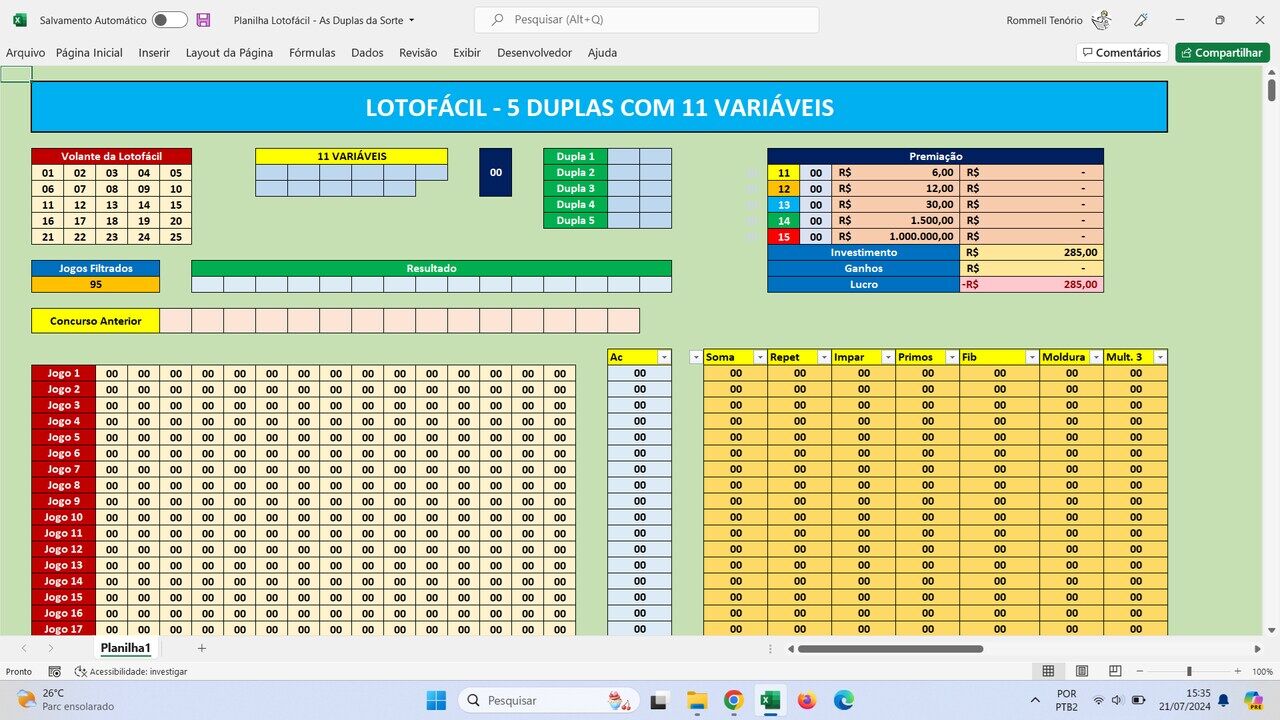Select the Planilha1 sheet tab

pyautogui.click(x=125, y=648)
